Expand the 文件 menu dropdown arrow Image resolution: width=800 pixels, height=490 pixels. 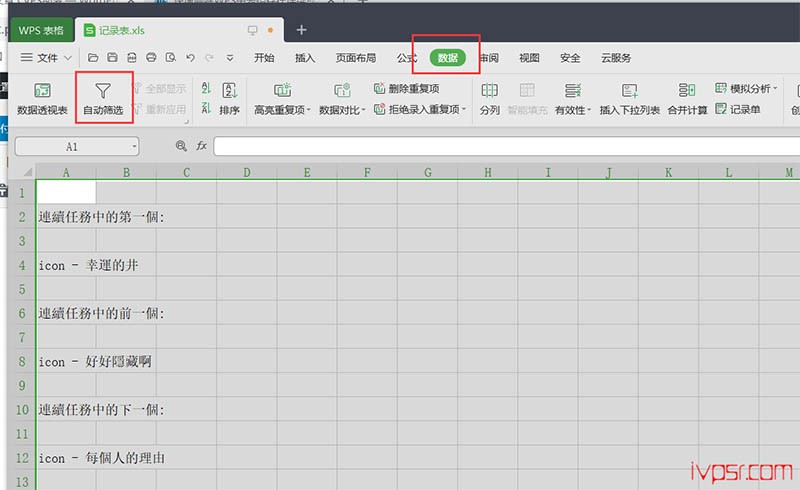(68, 58)
